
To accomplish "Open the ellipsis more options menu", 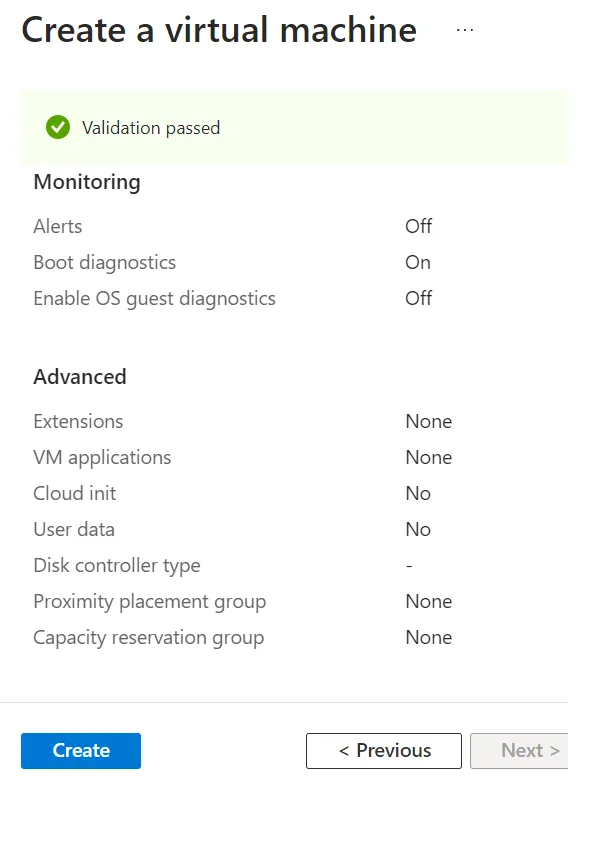I will coord(465,30).
